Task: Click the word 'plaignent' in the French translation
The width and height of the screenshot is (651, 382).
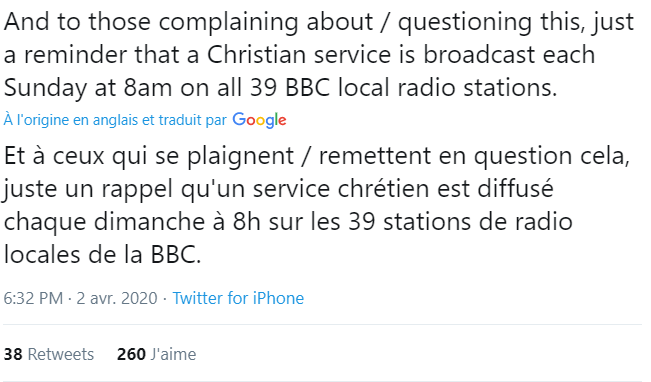Action: tap(240, 157)
